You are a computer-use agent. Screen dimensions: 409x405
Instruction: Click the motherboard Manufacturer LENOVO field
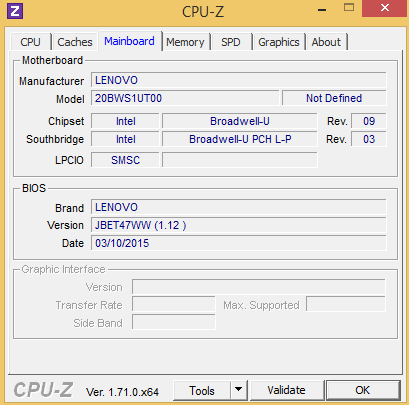click(239, 80)
